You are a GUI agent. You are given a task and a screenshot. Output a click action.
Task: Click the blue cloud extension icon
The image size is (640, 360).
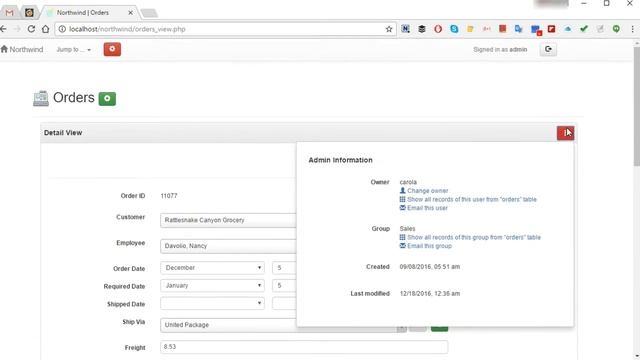tap(568, 29)
